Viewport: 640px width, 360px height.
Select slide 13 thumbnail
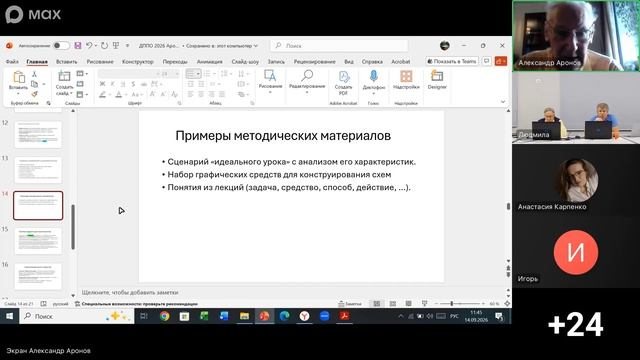(x=38, y=170)
